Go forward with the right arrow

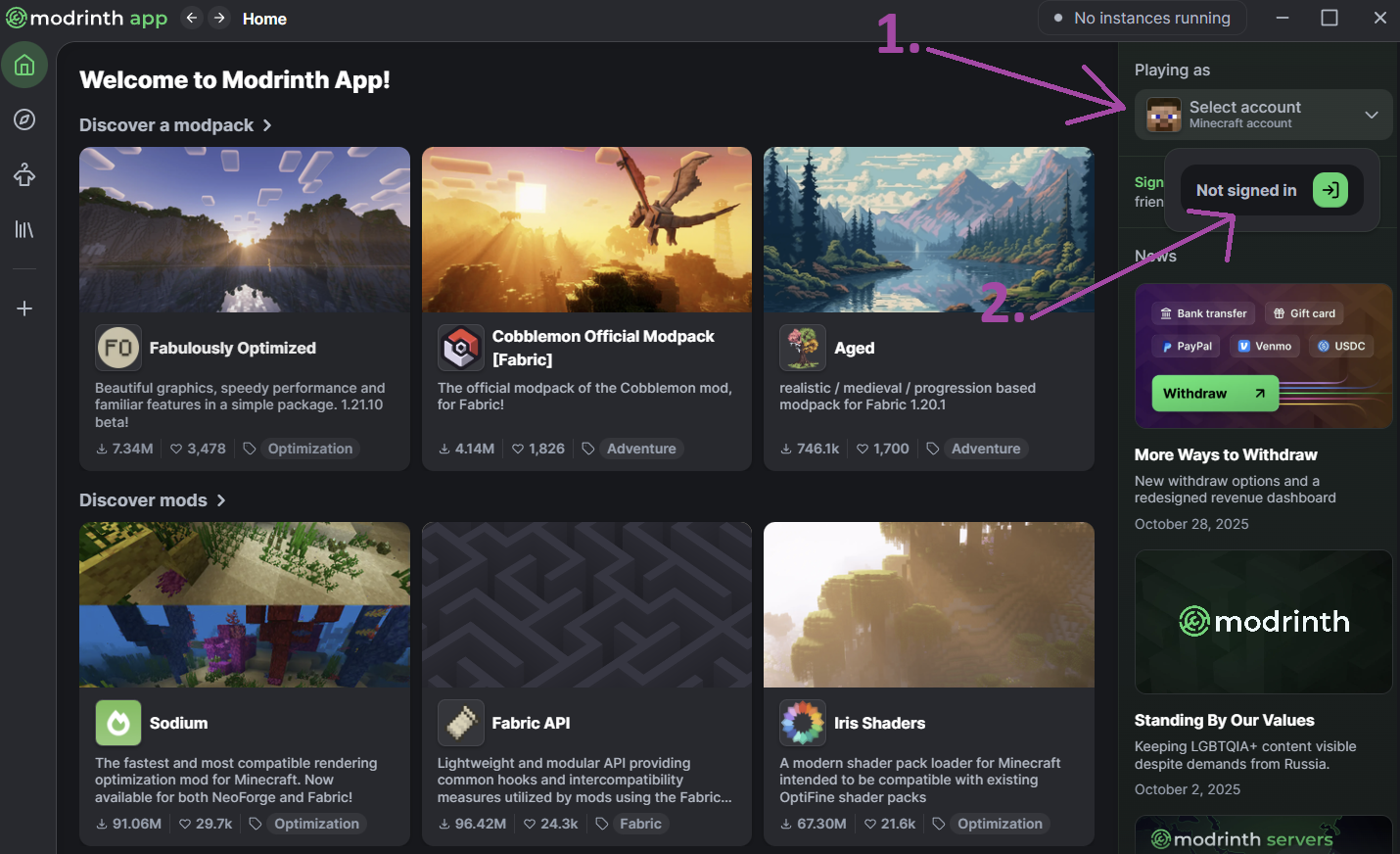219,18
